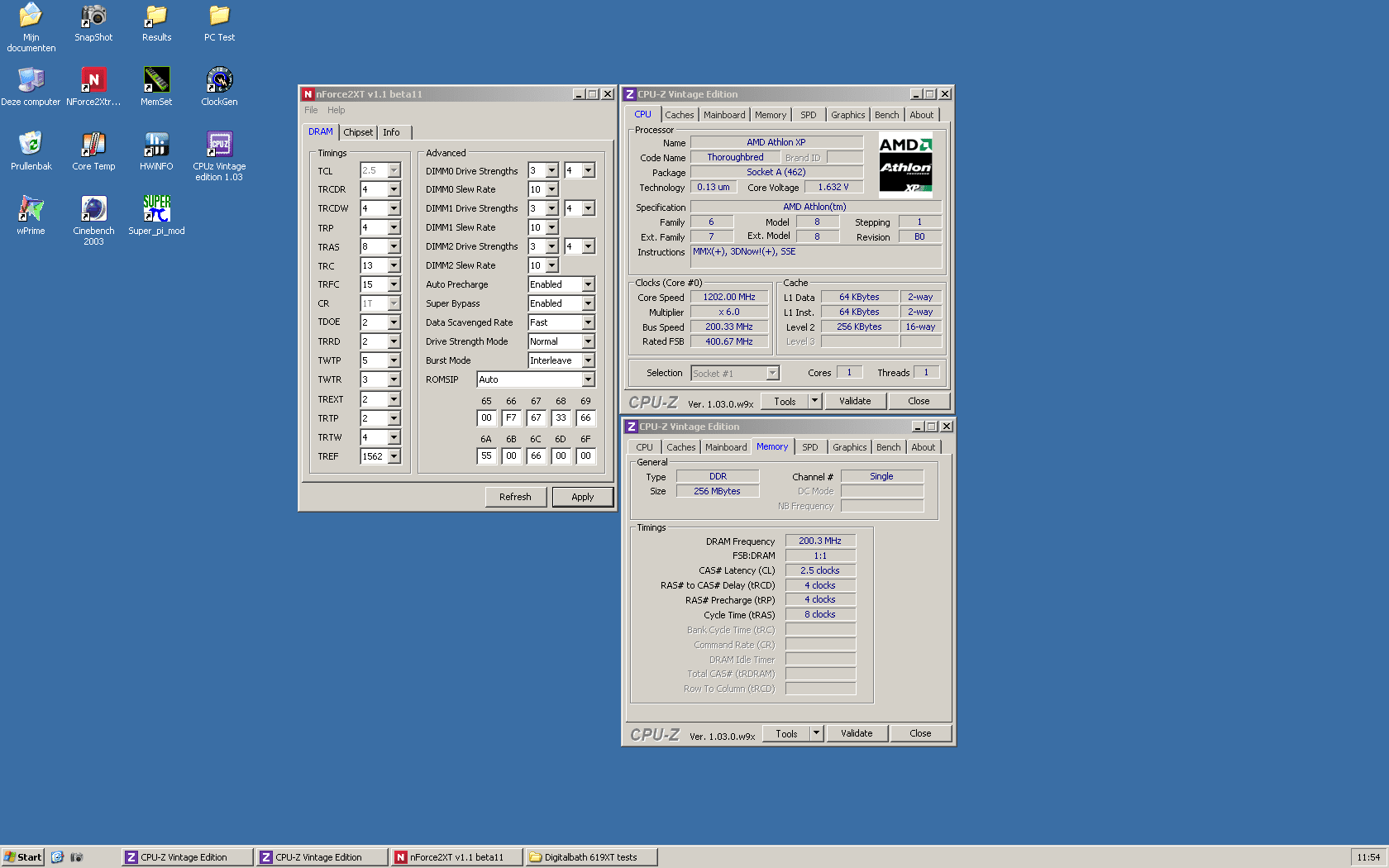Expand the Burst Mode dropdown
The image size is (1389, 868).
pos(588,360)
